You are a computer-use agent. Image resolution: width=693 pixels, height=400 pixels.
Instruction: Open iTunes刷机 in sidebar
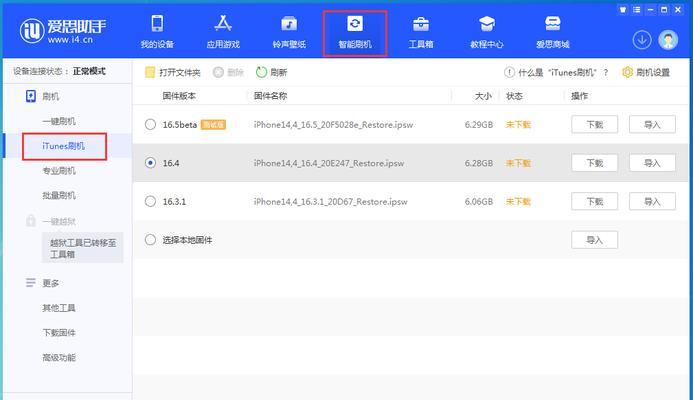tap(64, 146)
